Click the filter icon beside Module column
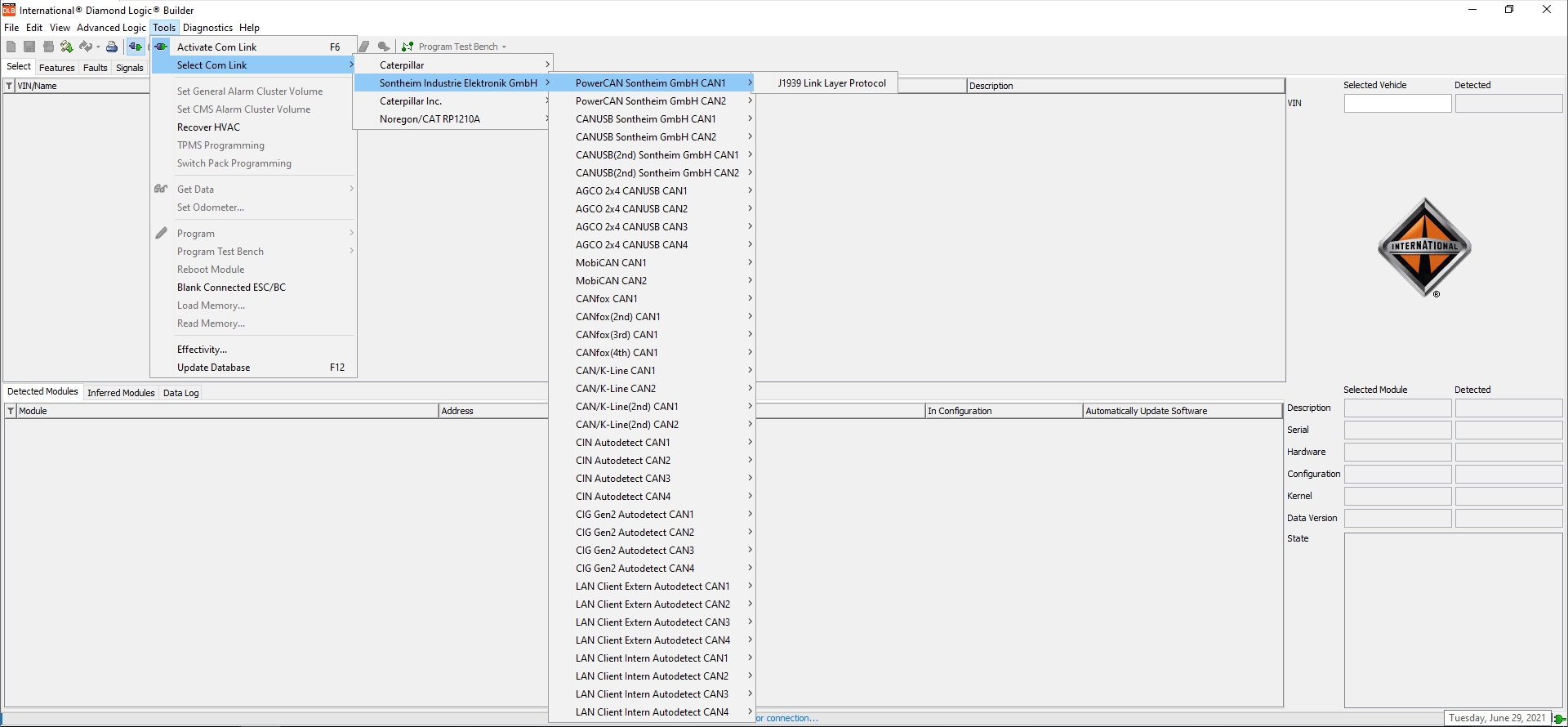1568x727 pixels. [x=11, y=411]
